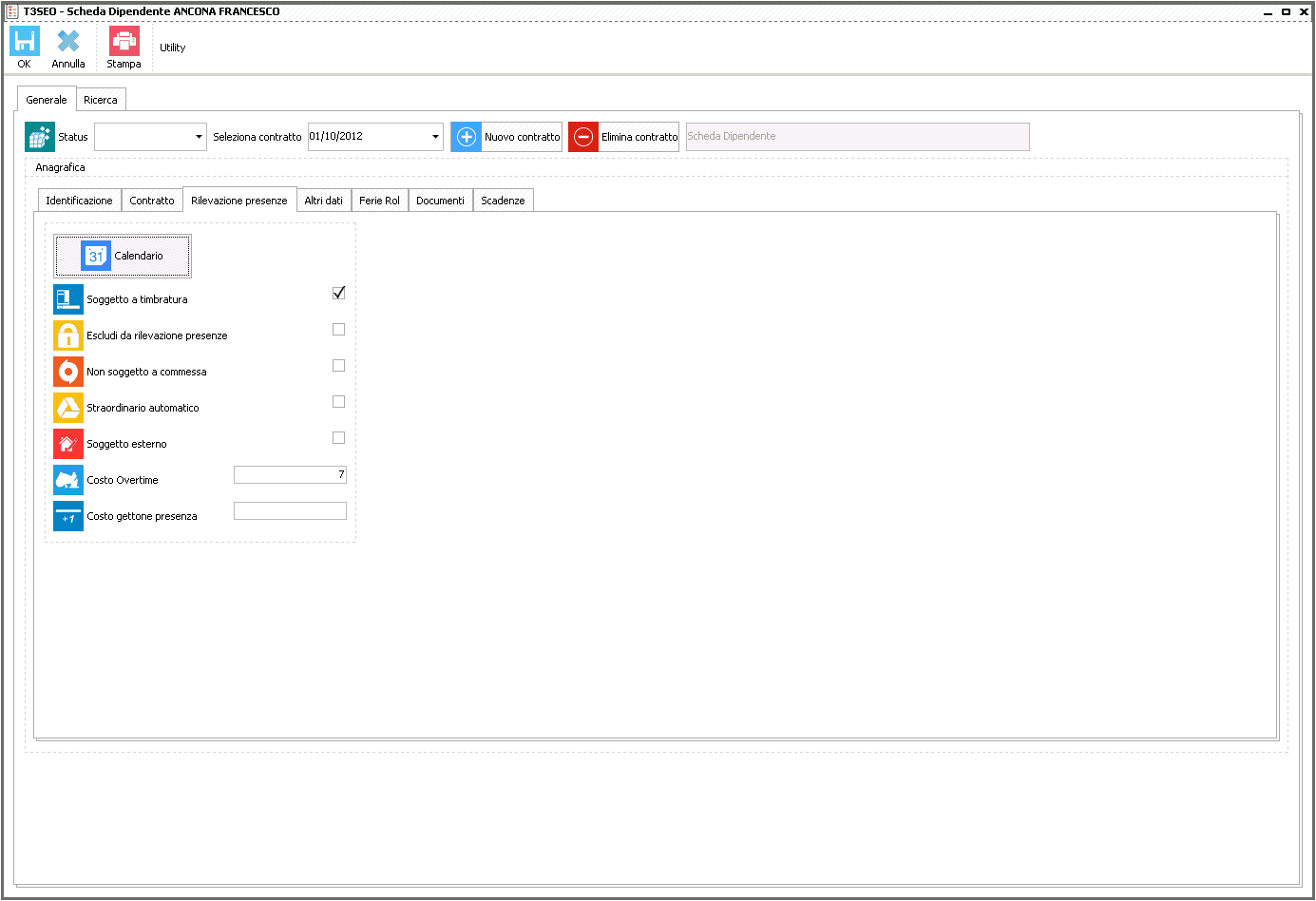1316x901 pixels.
Task: Click the Soggetto a timbratura icon
Action: (68, 299)
